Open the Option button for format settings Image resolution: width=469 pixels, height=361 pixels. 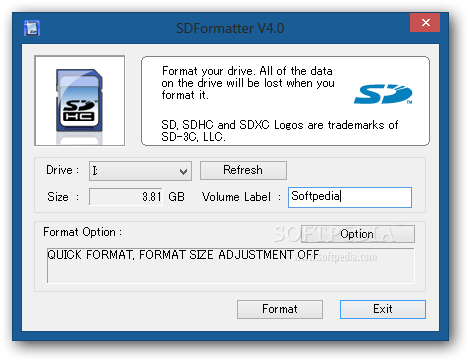358,234
